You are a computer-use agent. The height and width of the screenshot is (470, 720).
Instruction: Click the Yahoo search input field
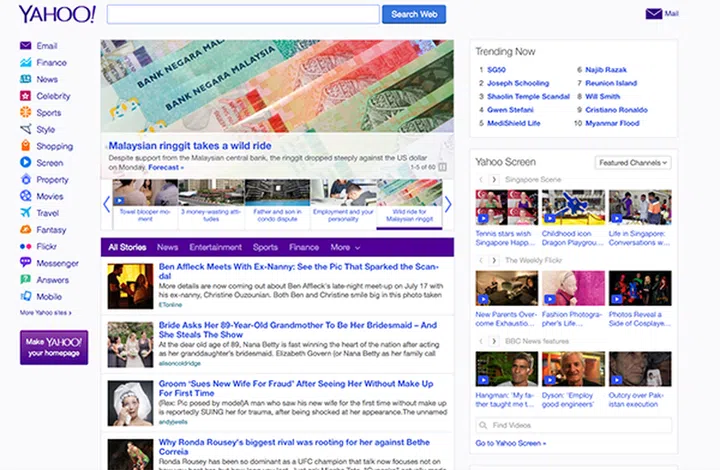tap(243, 14)
